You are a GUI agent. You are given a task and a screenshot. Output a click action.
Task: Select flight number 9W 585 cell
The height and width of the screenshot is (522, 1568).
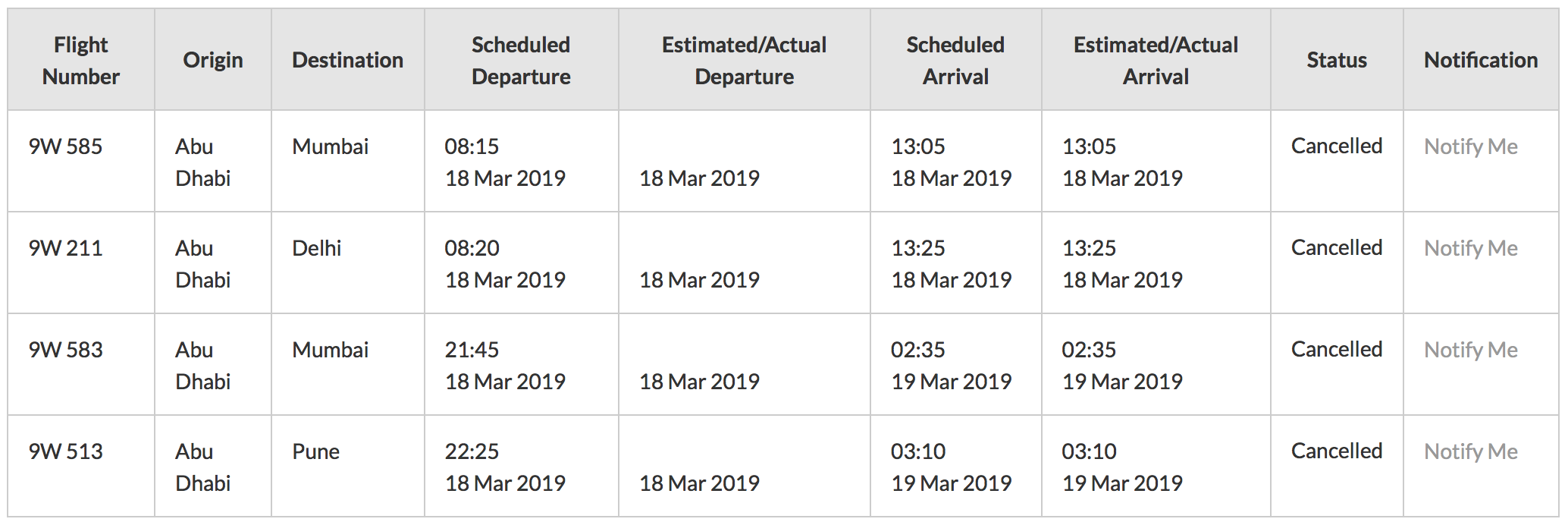point(81,161)
